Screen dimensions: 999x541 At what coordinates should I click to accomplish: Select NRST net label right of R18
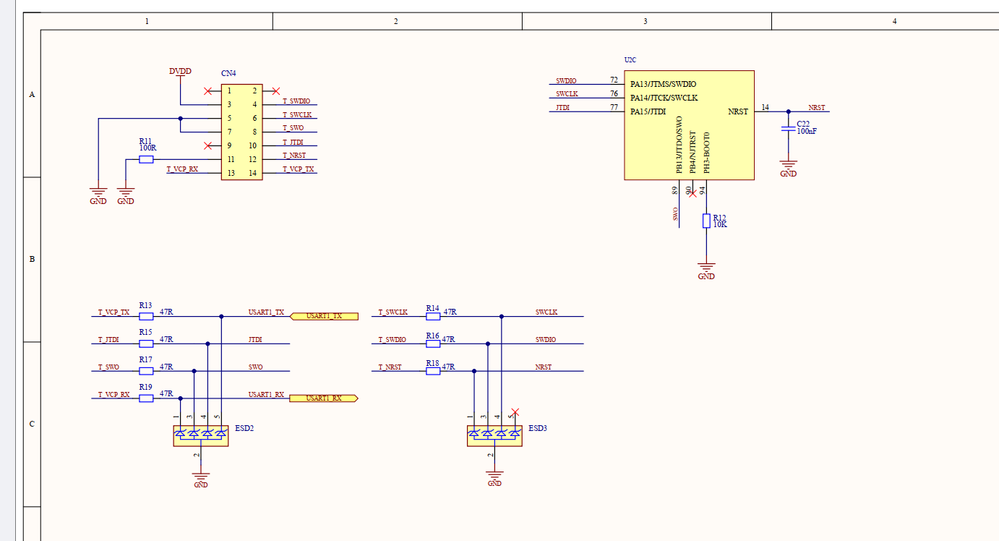[x=543, y=367]
